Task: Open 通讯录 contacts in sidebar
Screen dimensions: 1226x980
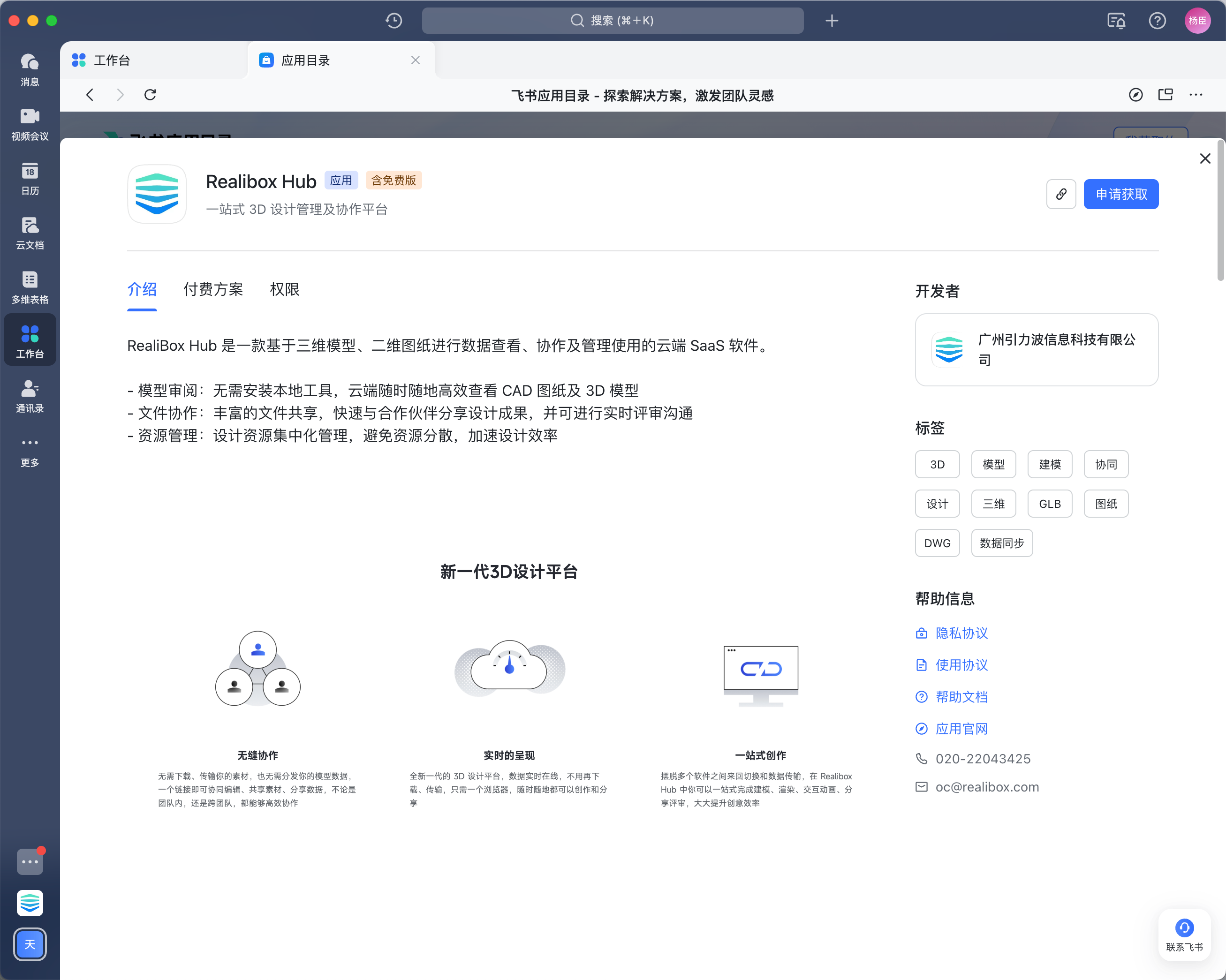Action: point(30,396)
